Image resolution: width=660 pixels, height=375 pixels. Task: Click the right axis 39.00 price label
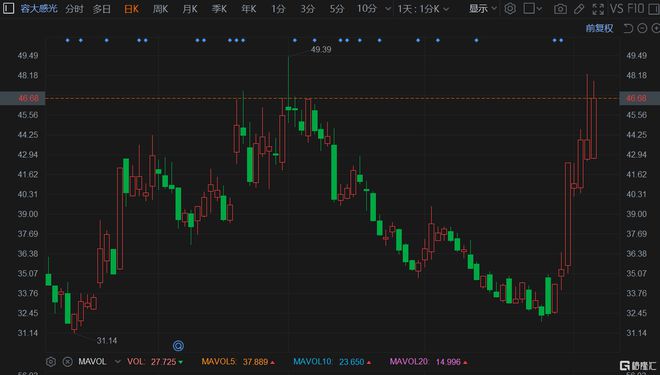pyautogui.click(x=636, y=214)
